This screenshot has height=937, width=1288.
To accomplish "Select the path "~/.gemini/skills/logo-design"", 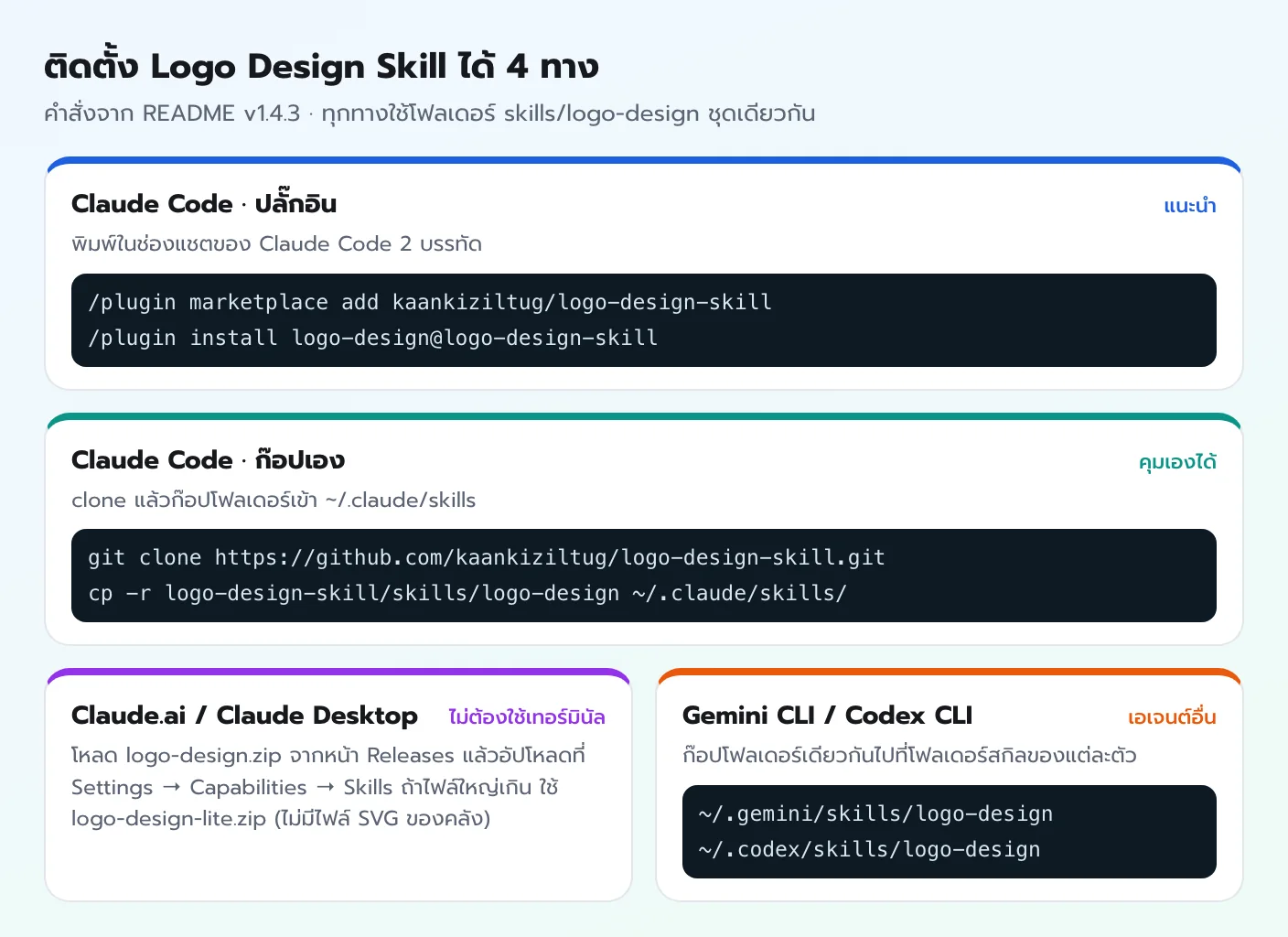I will (875, 813).
